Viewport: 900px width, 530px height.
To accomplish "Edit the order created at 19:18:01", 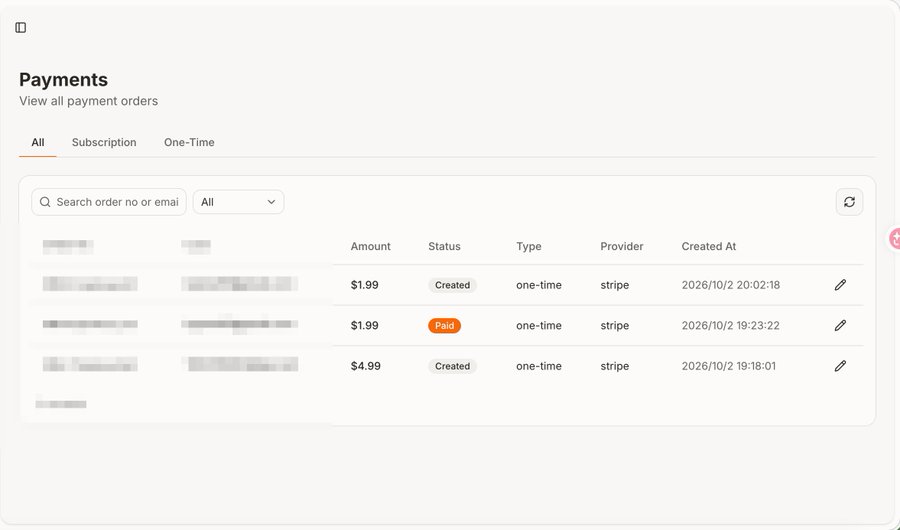I will (840, 366).
